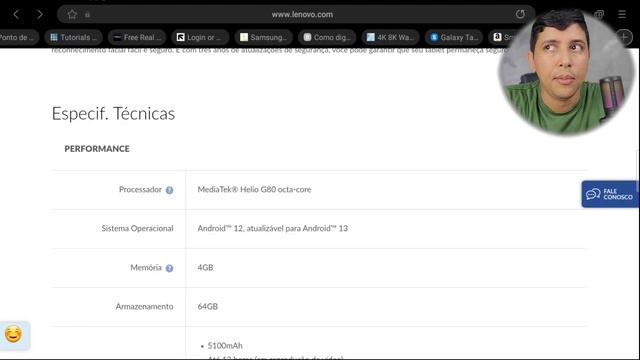Screen dimensions: 640x360
Task: Click the Sistema Operacional row label
Action: (137, 228)
